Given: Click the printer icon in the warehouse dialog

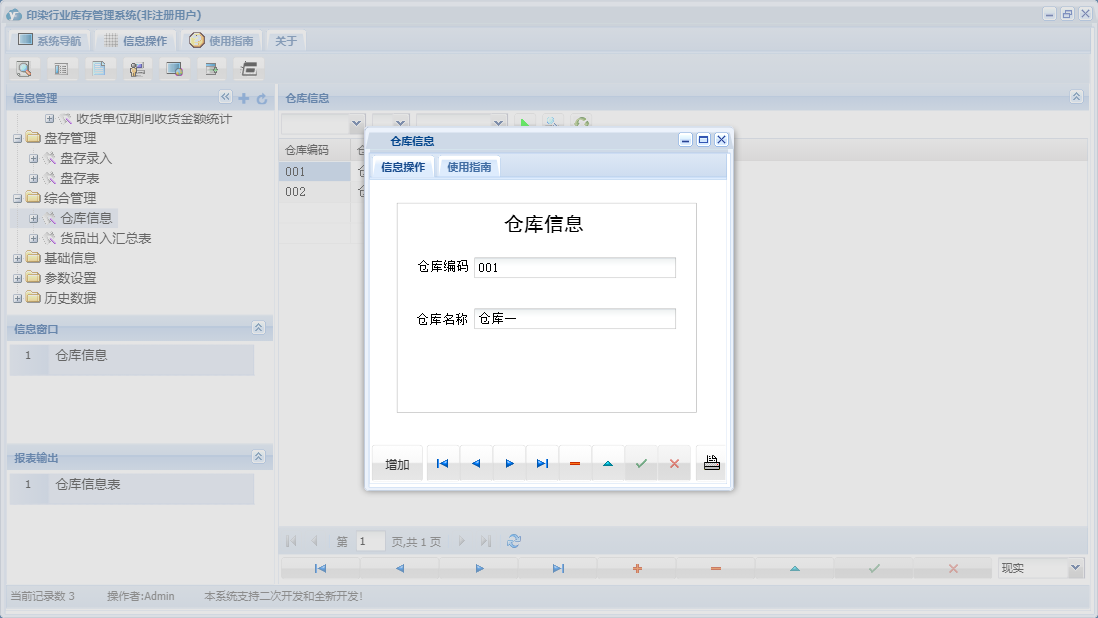Looking at the screenshot, I should 711,462.
